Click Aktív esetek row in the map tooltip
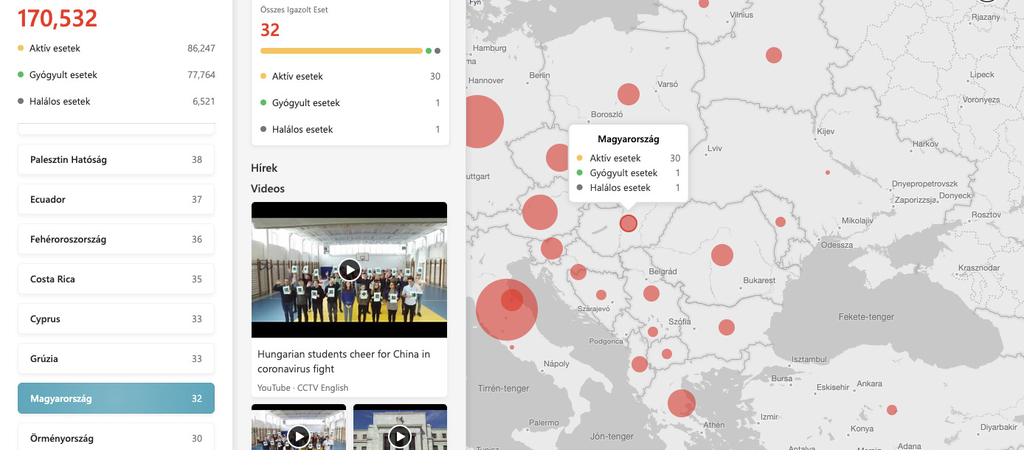1024x450 pixels. coord(628,158)
